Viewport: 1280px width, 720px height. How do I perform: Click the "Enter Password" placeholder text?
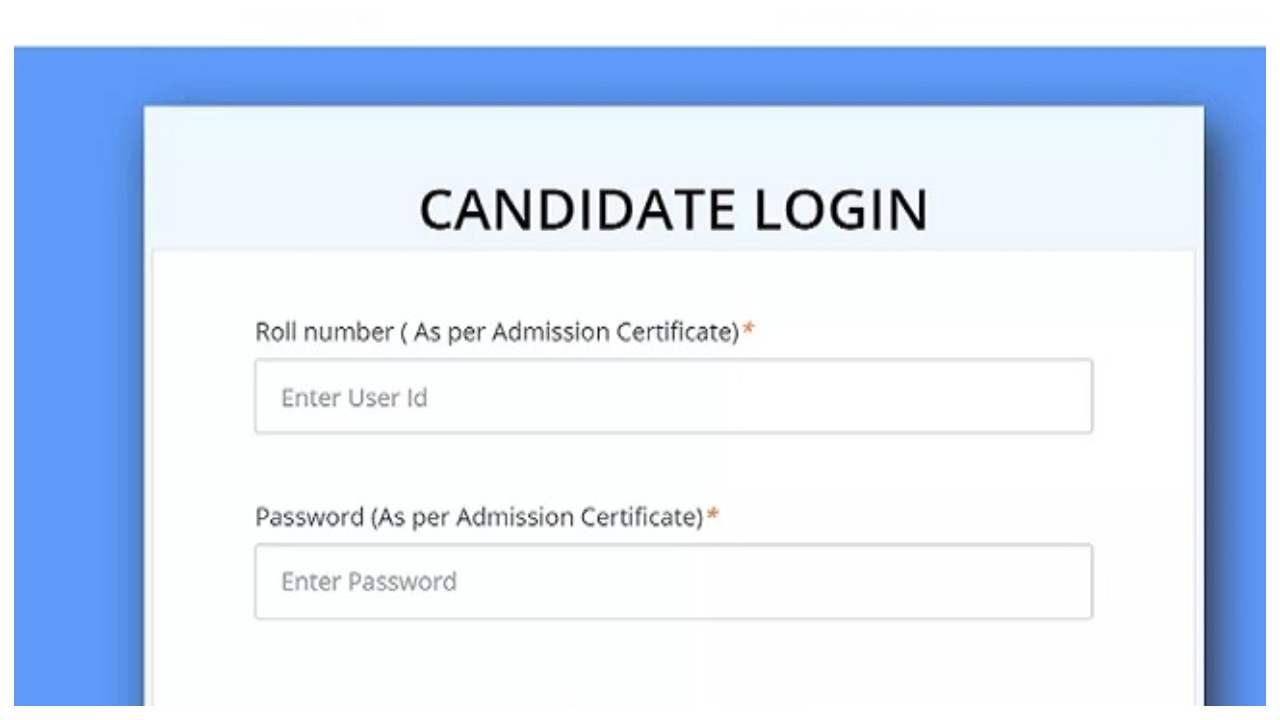click(368, 582)
